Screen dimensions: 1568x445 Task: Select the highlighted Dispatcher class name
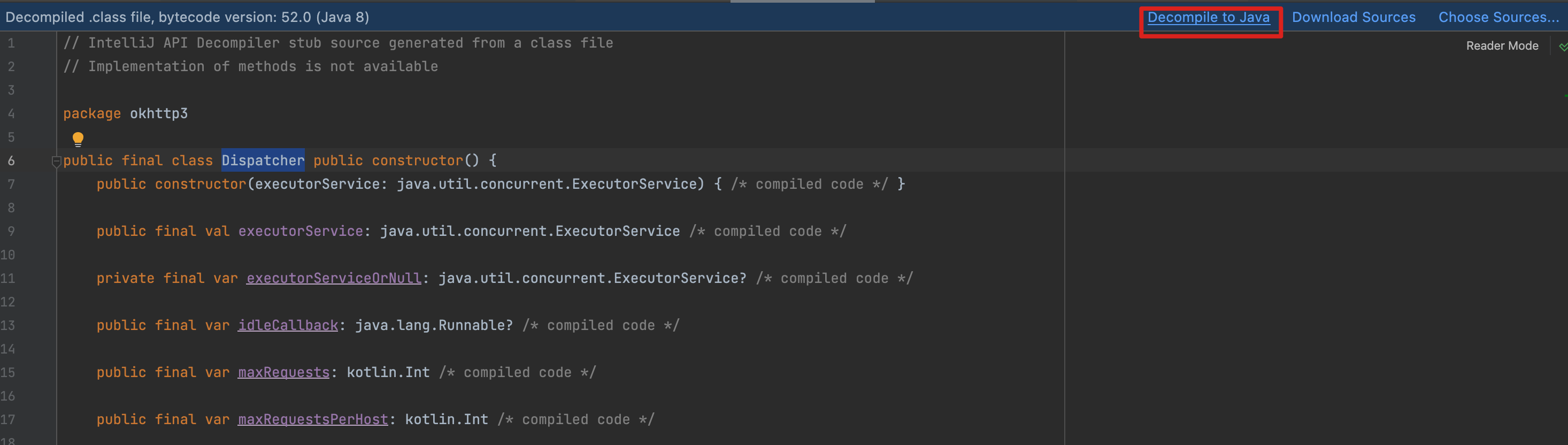(263, 160)
